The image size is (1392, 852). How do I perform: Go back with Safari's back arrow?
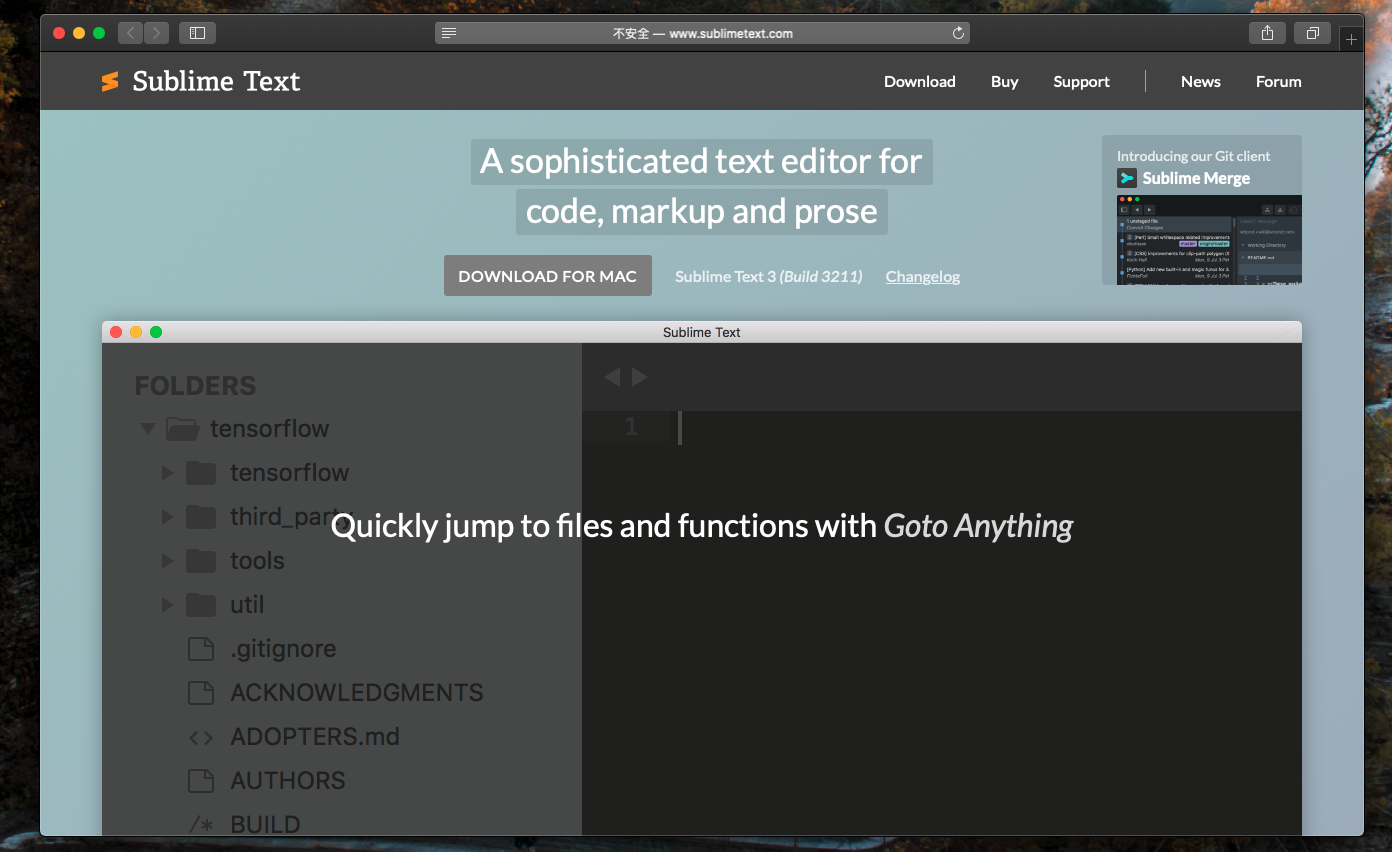point(131,33)
